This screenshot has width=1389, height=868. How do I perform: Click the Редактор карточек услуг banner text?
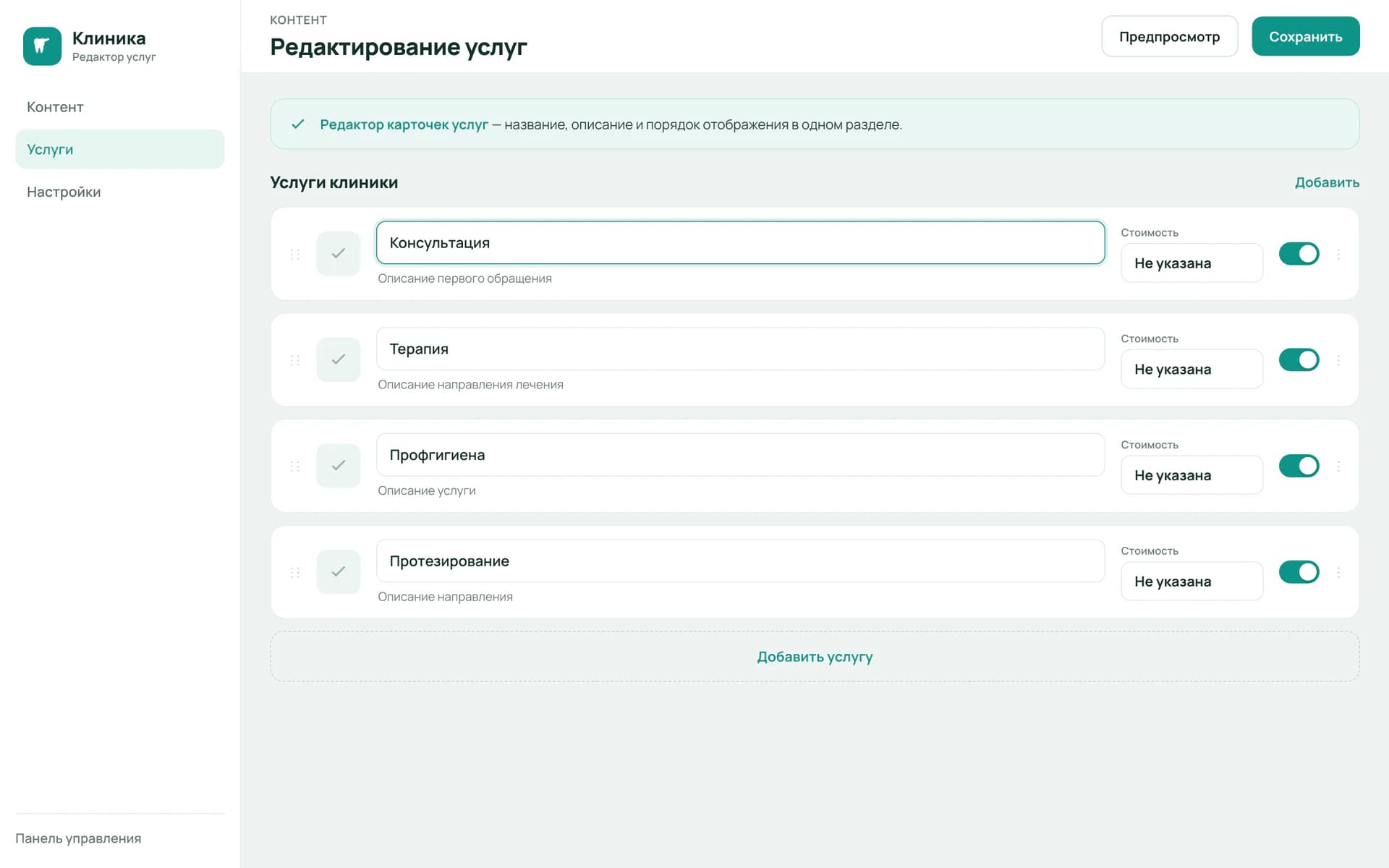coord(404,124)
